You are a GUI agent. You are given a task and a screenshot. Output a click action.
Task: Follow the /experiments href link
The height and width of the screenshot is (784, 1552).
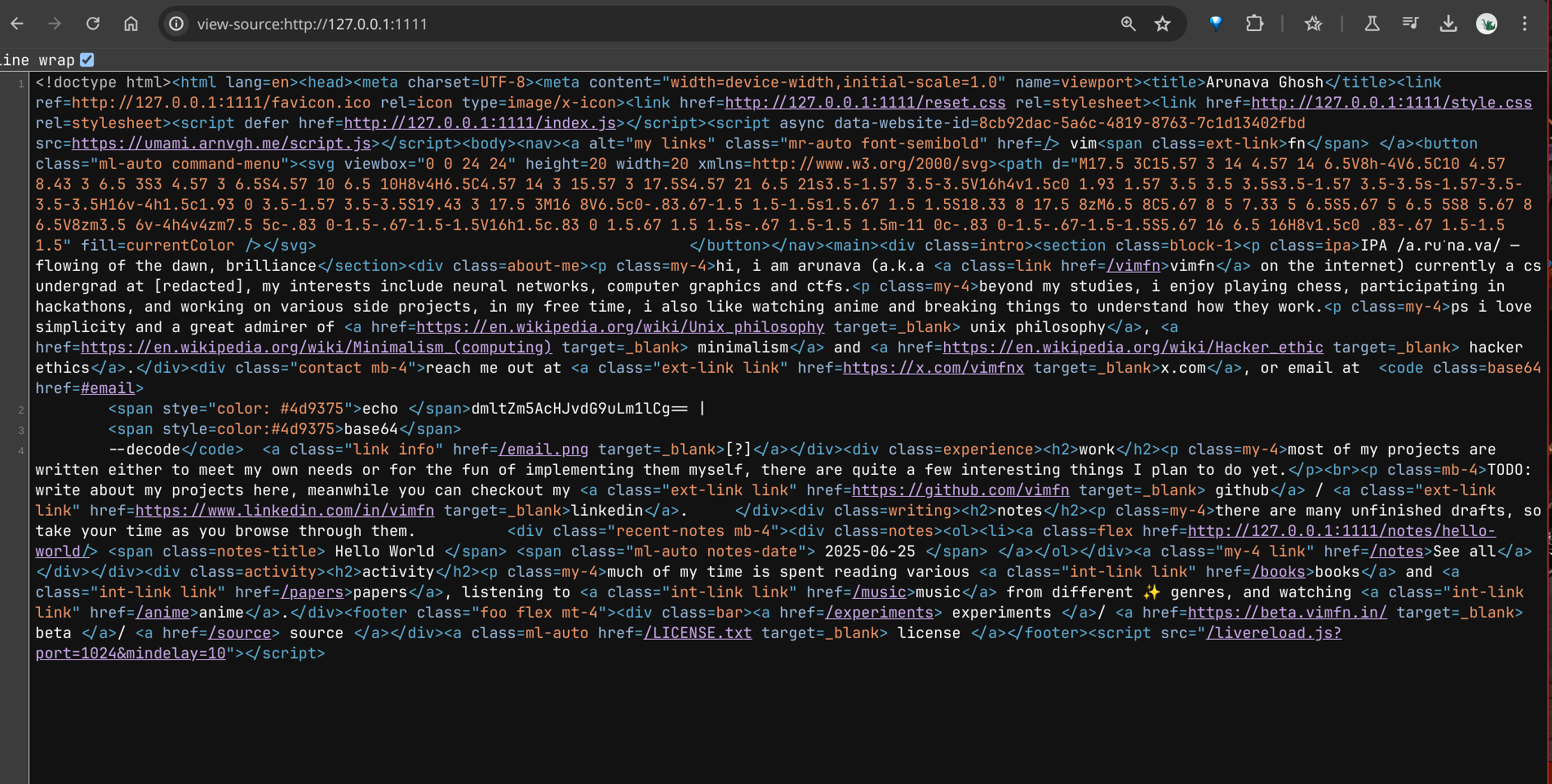879,613
